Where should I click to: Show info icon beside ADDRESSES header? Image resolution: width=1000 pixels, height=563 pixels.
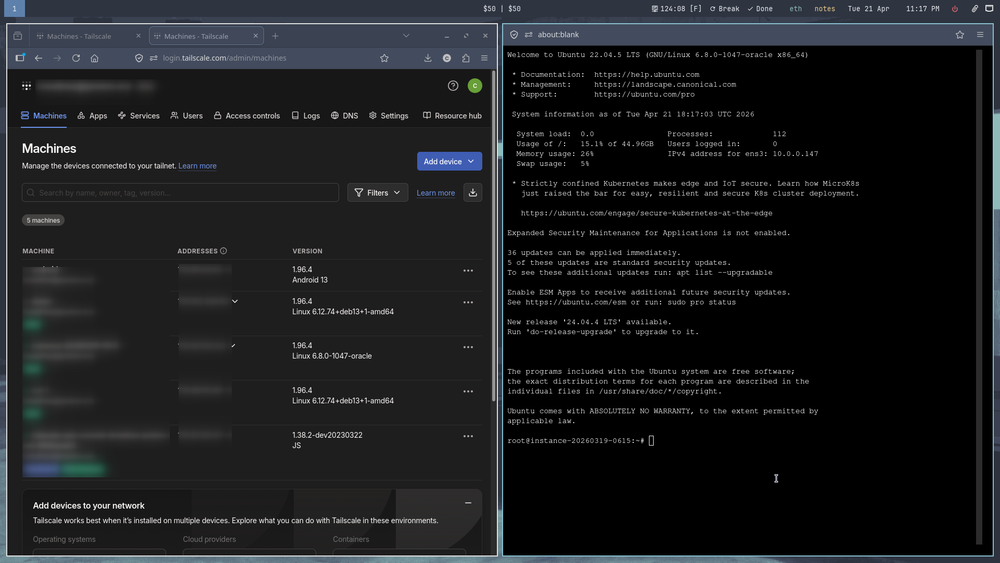tap(223, 251)
